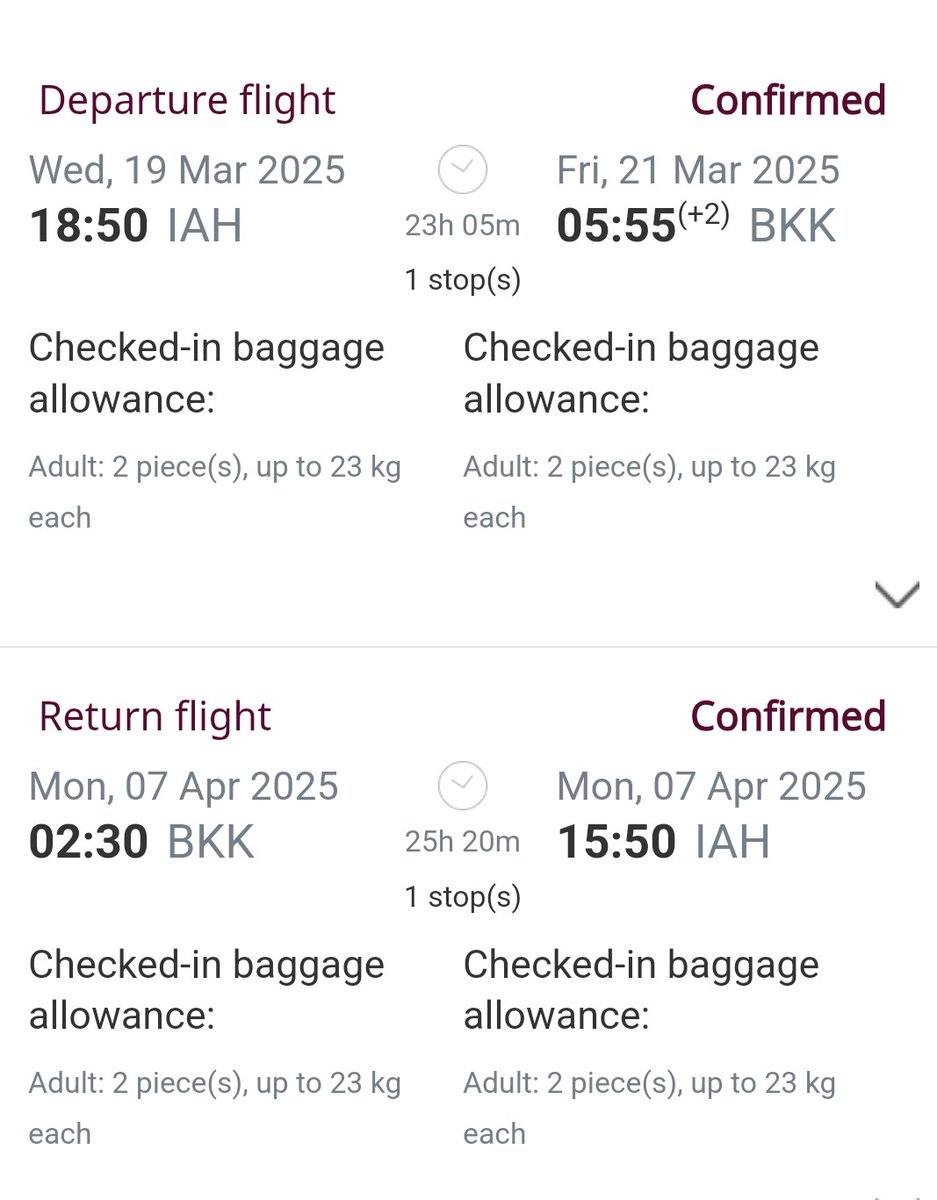The width and height of the screenshot is (937, 1200).
Task: Tap the 02:30 BKK return departure time
Action: (x=142, y=842)
